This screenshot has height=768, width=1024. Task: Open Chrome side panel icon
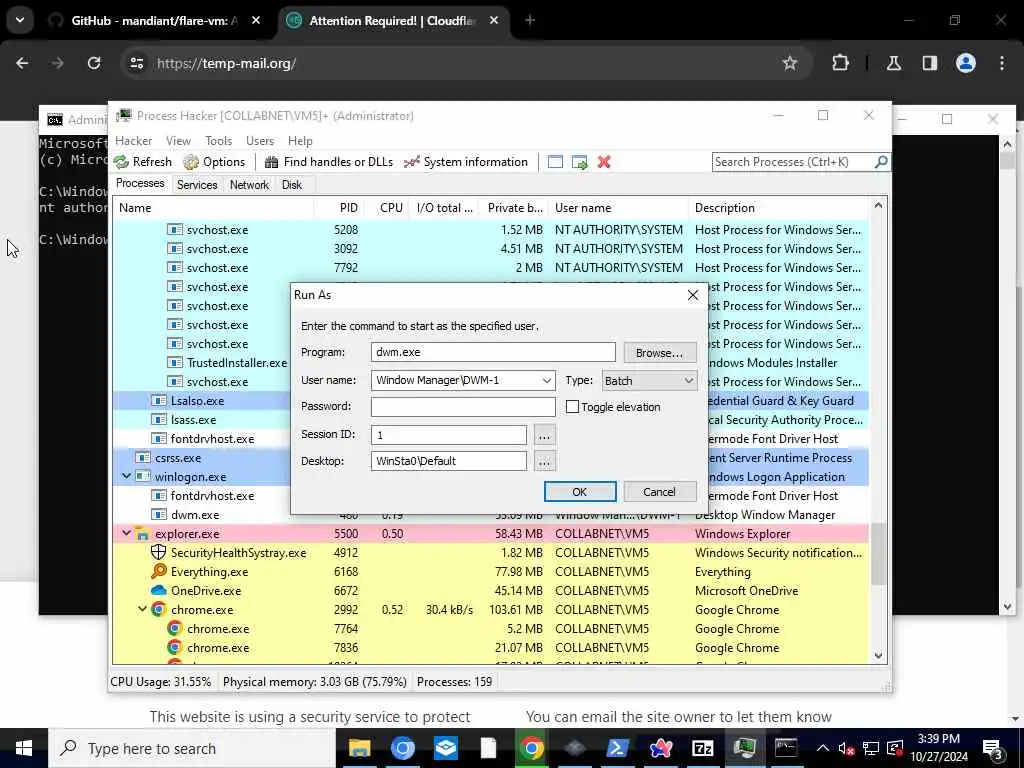coord(929,63)
